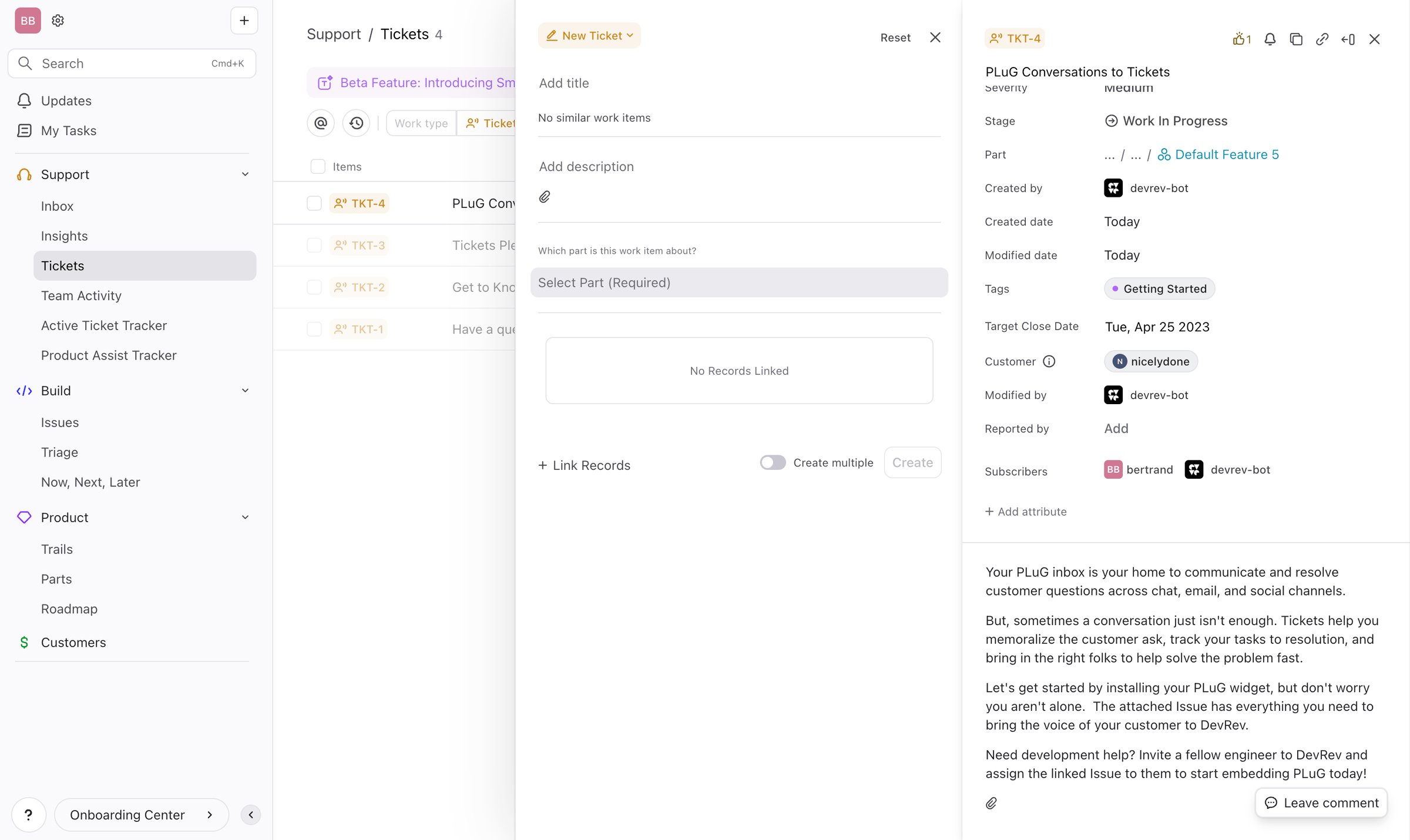
Task: Open the Select Part (Required) dropdown
Action: tap(739, 283)
